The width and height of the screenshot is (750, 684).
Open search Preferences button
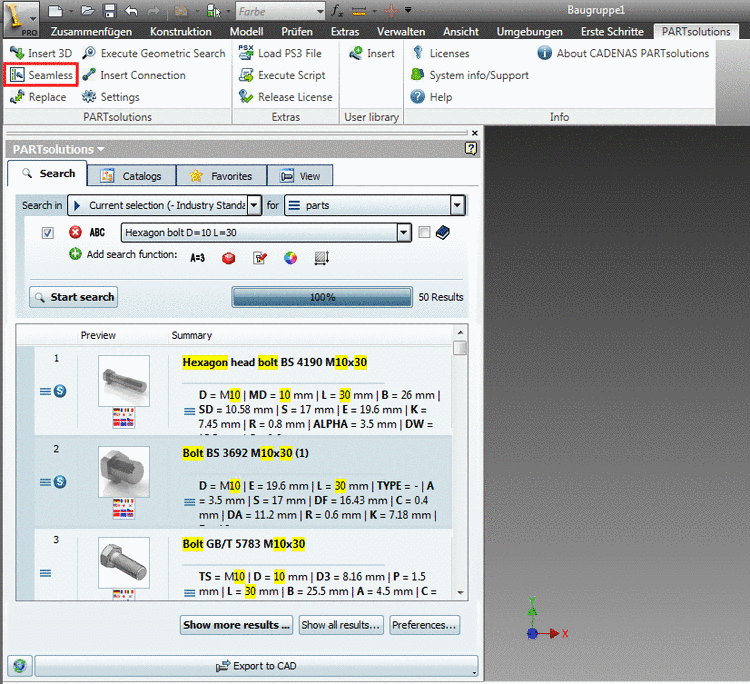[x=424, y=625]
